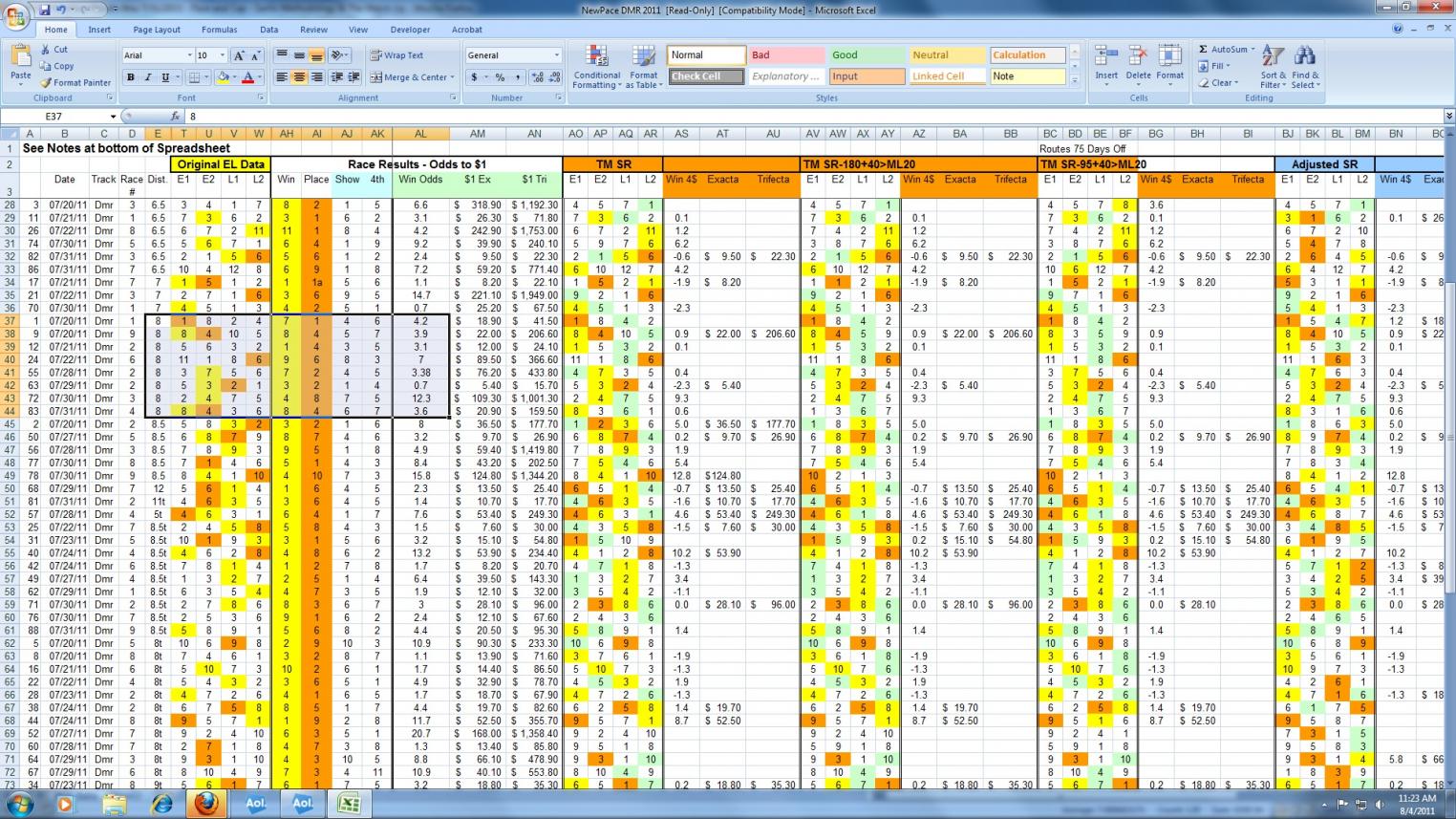Expand the formula bar

tap(1448, 117)
